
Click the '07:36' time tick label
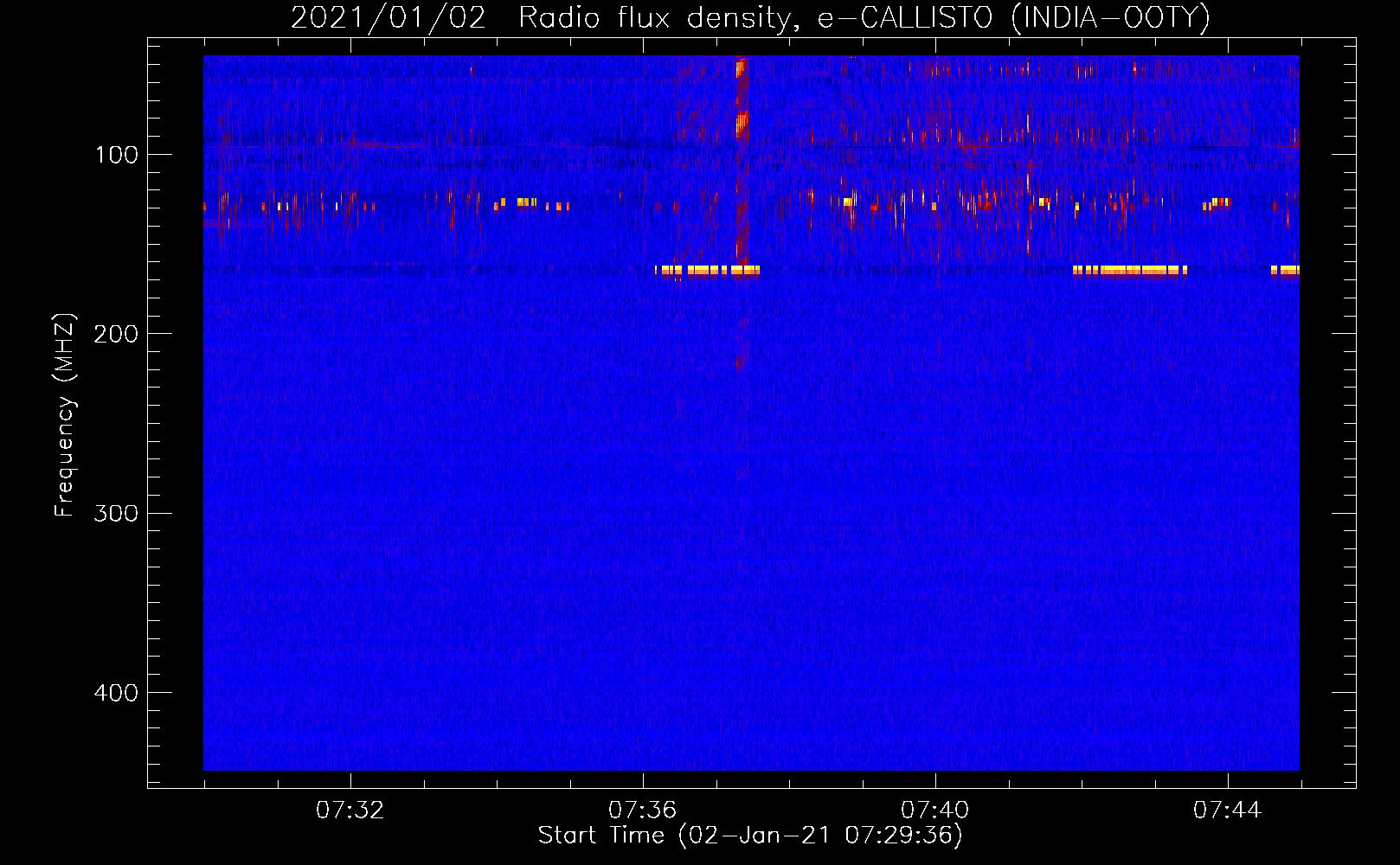click(642, 811)
